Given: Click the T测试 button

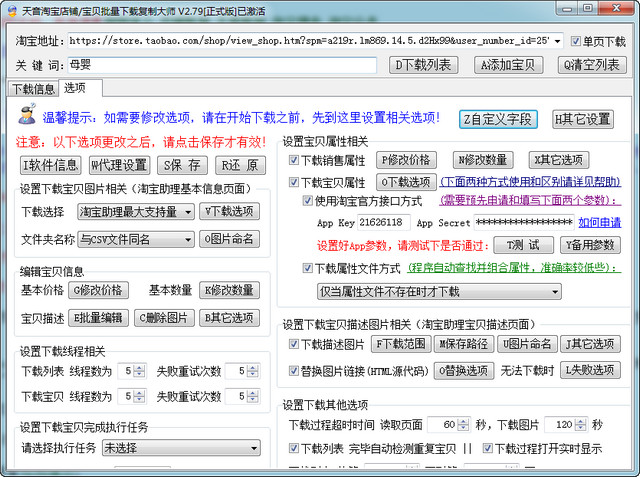Looking at the screenshot, I should [x=527, y=245].
